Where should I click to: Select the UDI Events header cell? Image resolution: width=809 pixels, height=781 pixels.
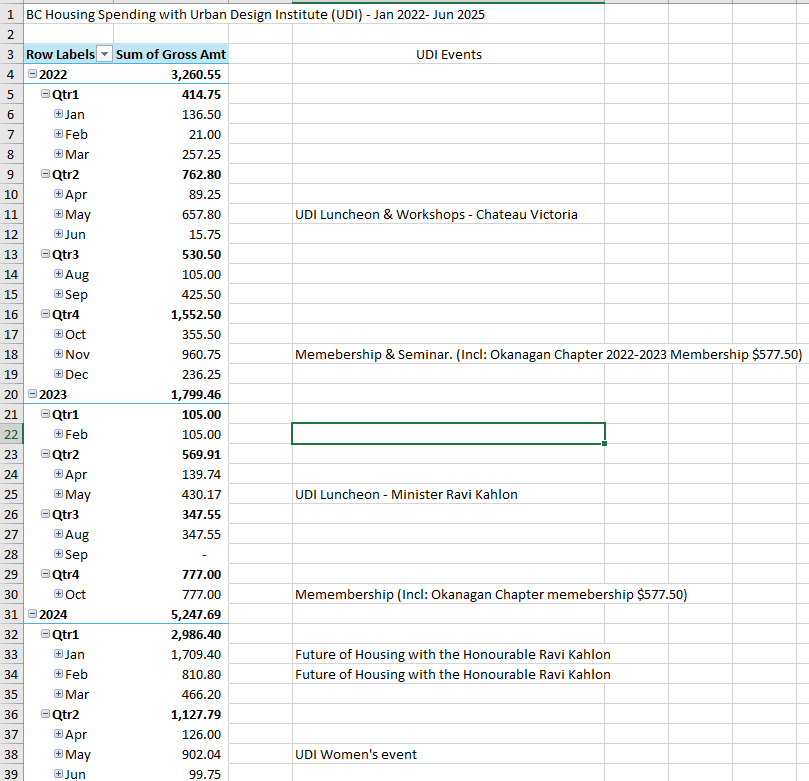click(x=448, y=55)
